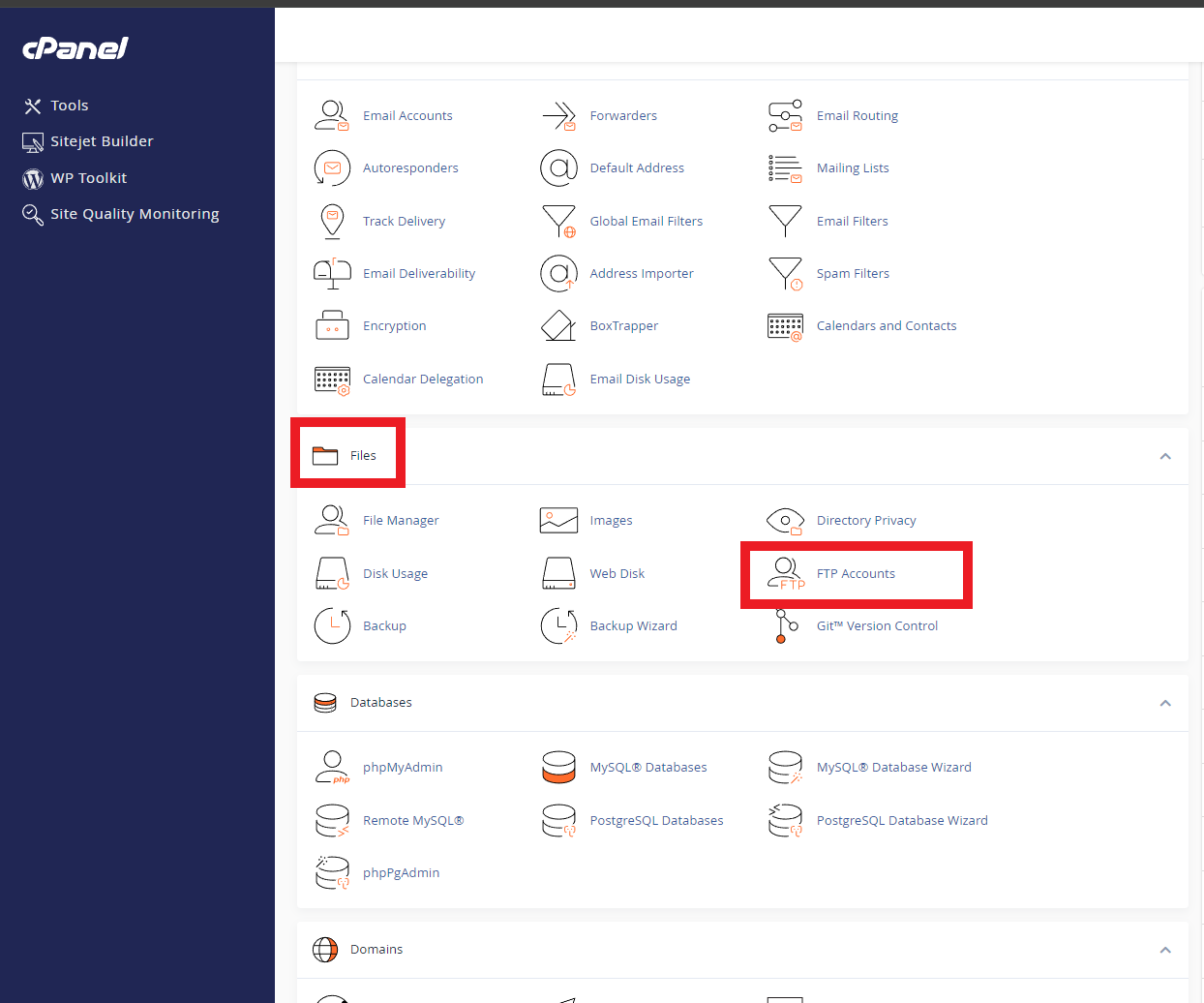Collapse the Databases section chevron
1204x1003 pixels.
(x=1165, y=703)
